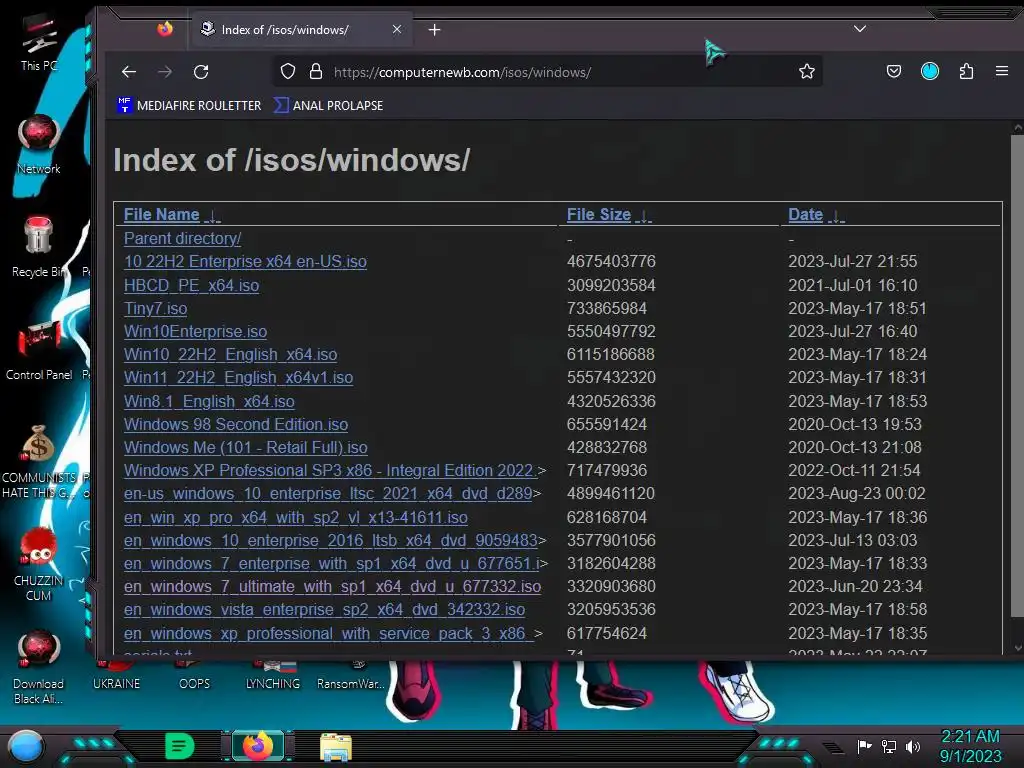Click the forward navigation arrow

click(x=165, y=72)
